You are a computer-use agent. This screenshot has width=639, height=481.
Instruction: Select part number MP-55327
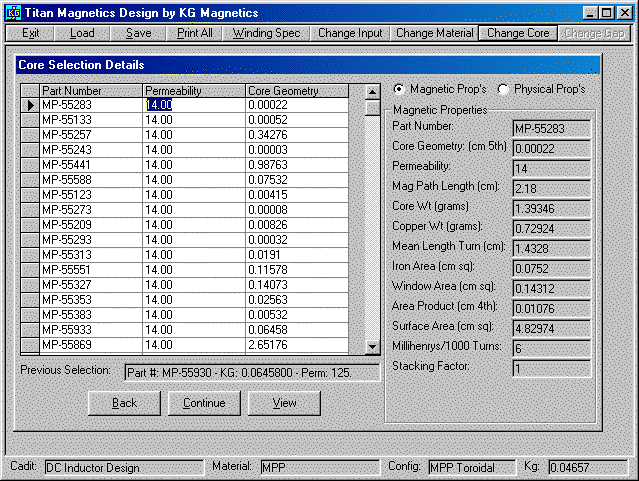coord(91,285)
